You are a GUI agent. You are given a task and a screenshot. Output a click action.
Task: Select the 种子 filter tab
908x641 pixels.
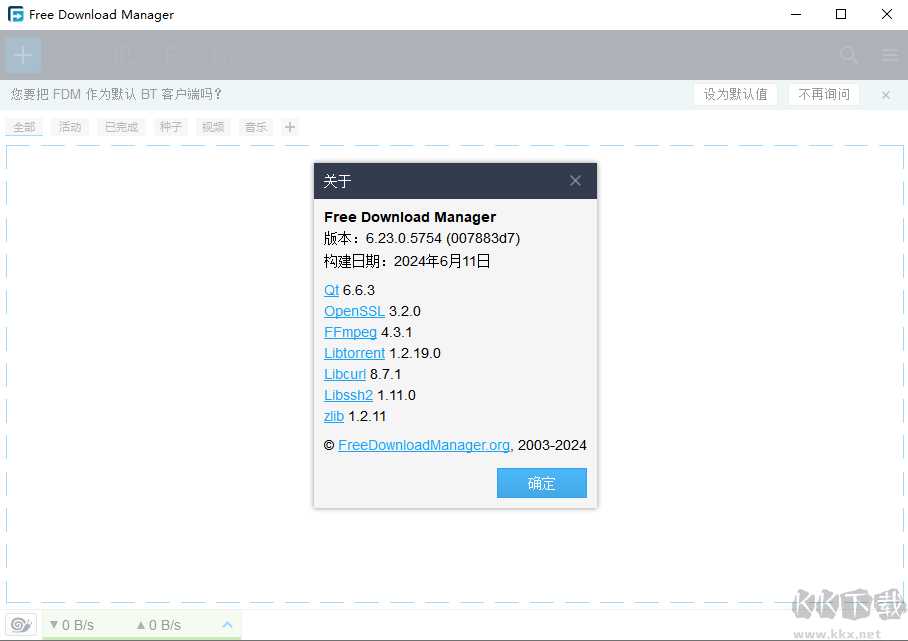click(x=170, y=127)
